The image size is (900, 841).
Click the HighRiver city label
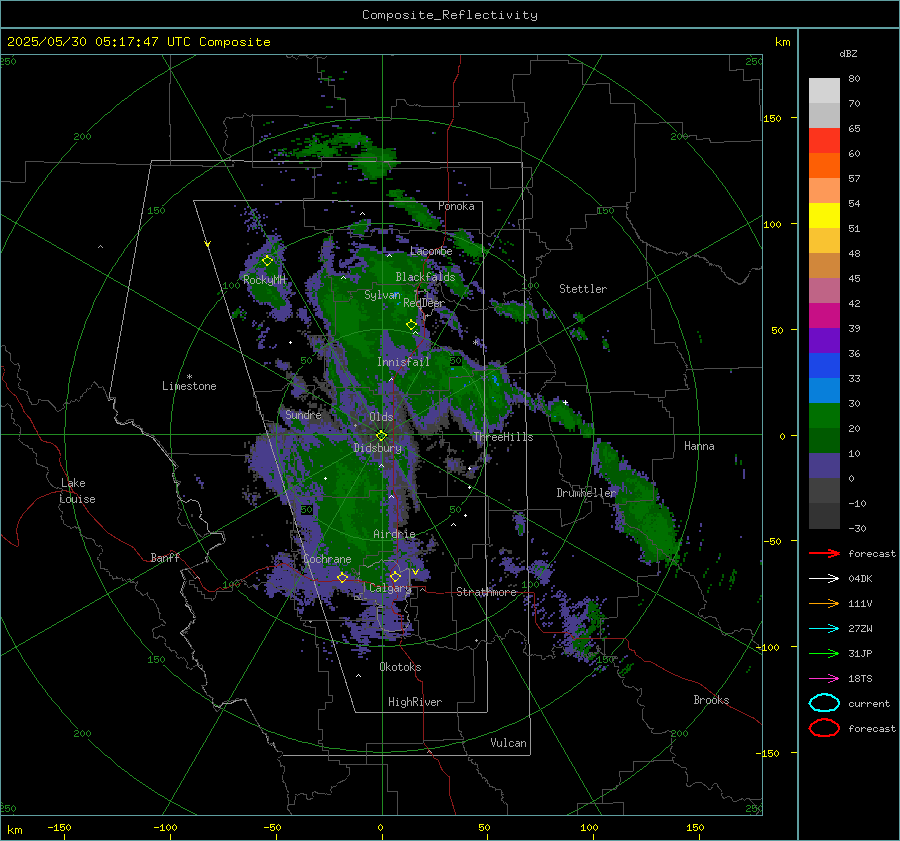(x=415, y=702)
